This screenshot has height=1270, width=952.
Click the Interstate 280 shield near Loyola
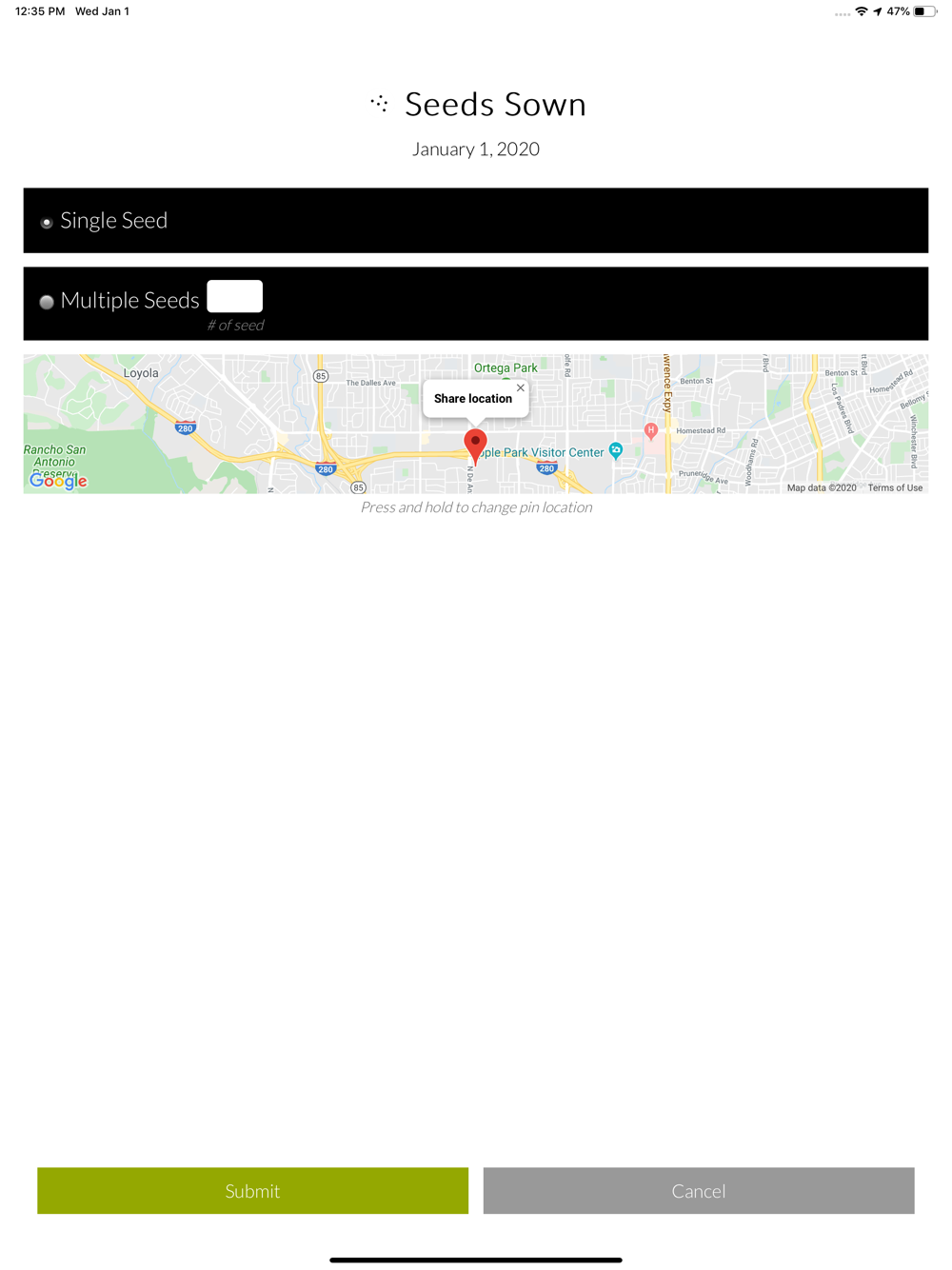point(186,427)
